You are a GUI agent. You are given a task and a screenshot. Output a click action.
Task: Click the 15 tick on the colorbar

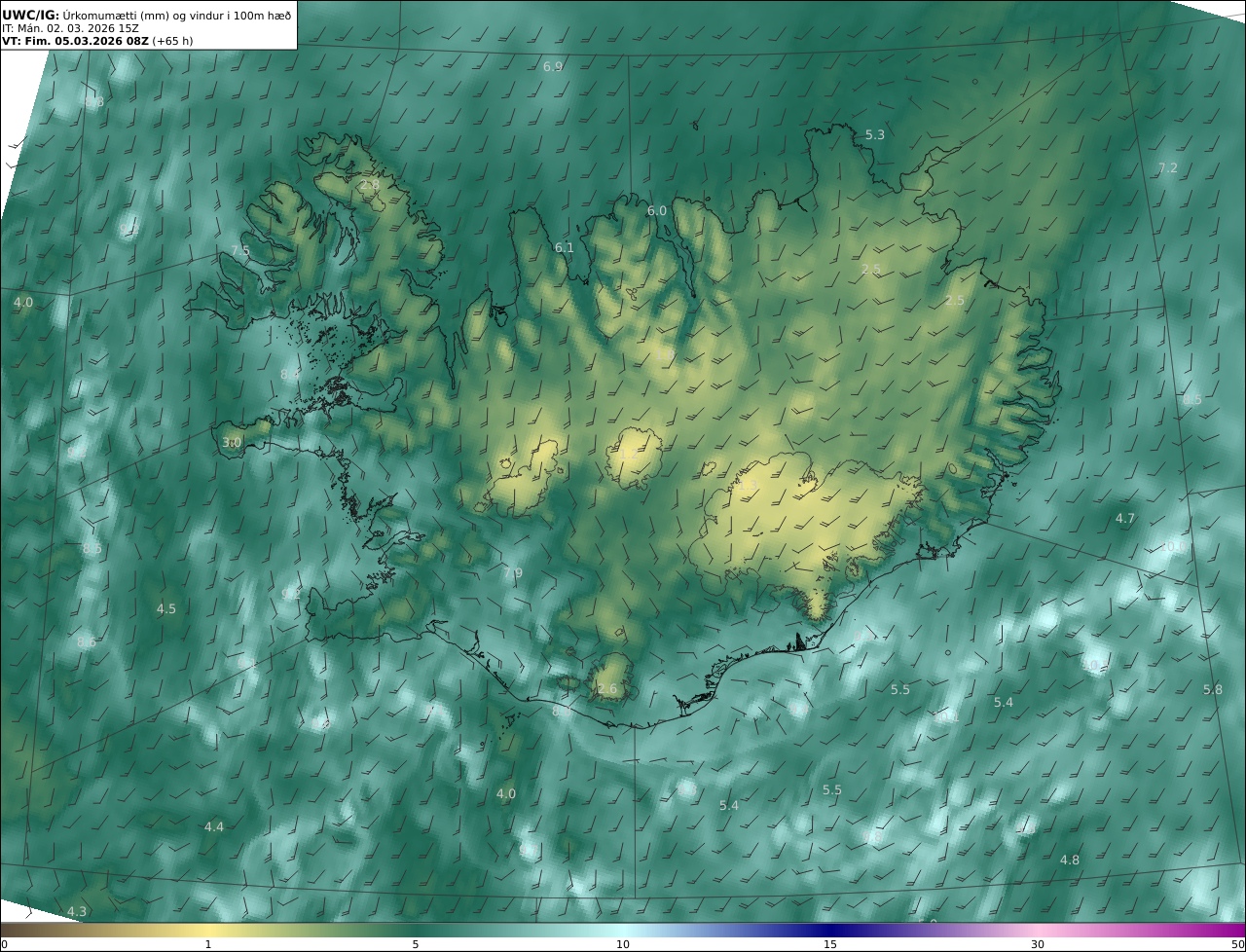point(830,944)
